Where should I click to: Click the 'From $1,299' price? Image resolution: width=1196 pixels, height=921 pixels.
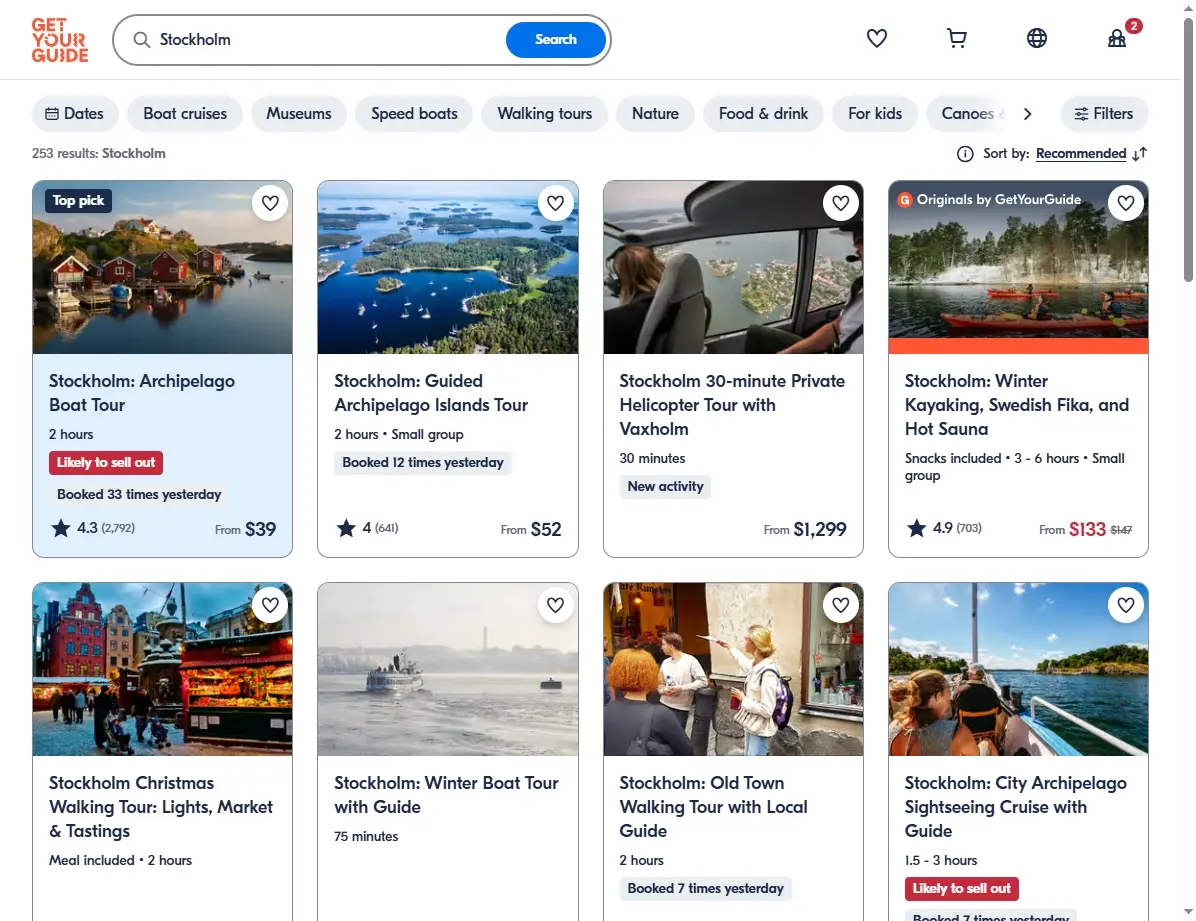tap(805, 529)
